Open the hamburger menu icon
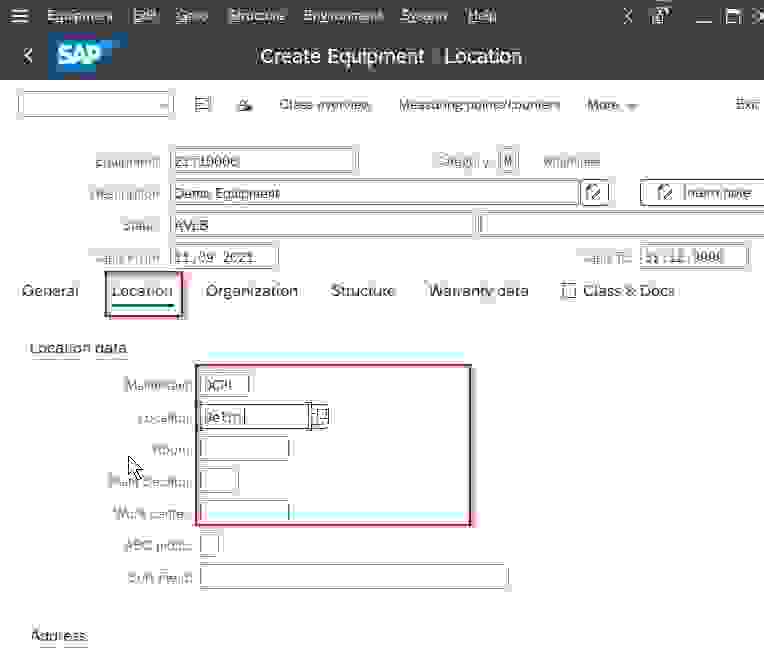Viewport: 764px width, 652px height. [19, 16]
